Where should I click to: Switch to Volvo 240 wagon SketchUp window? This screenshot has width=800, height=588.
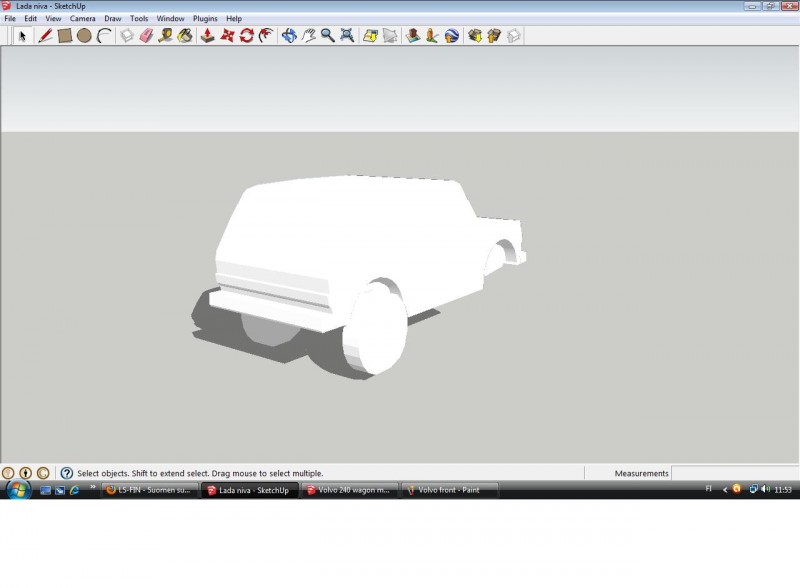tap(350, 491)
